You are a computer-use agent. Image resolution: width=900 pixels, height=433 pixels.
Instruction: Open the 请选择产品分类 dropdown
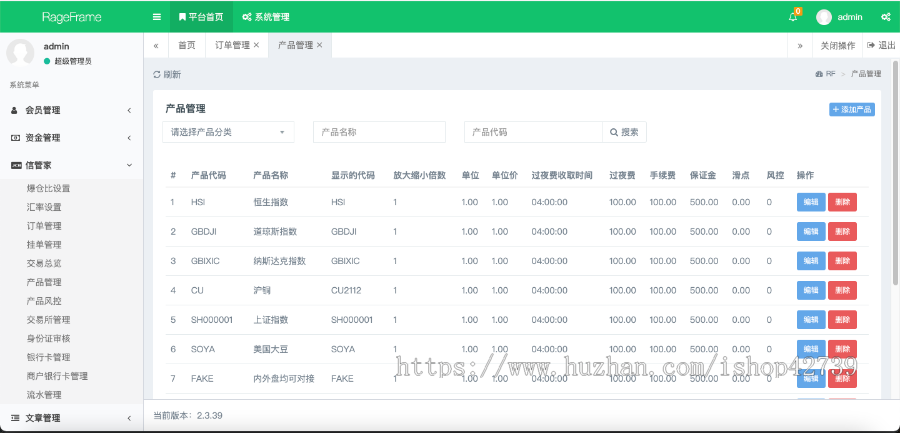point(228,132)
